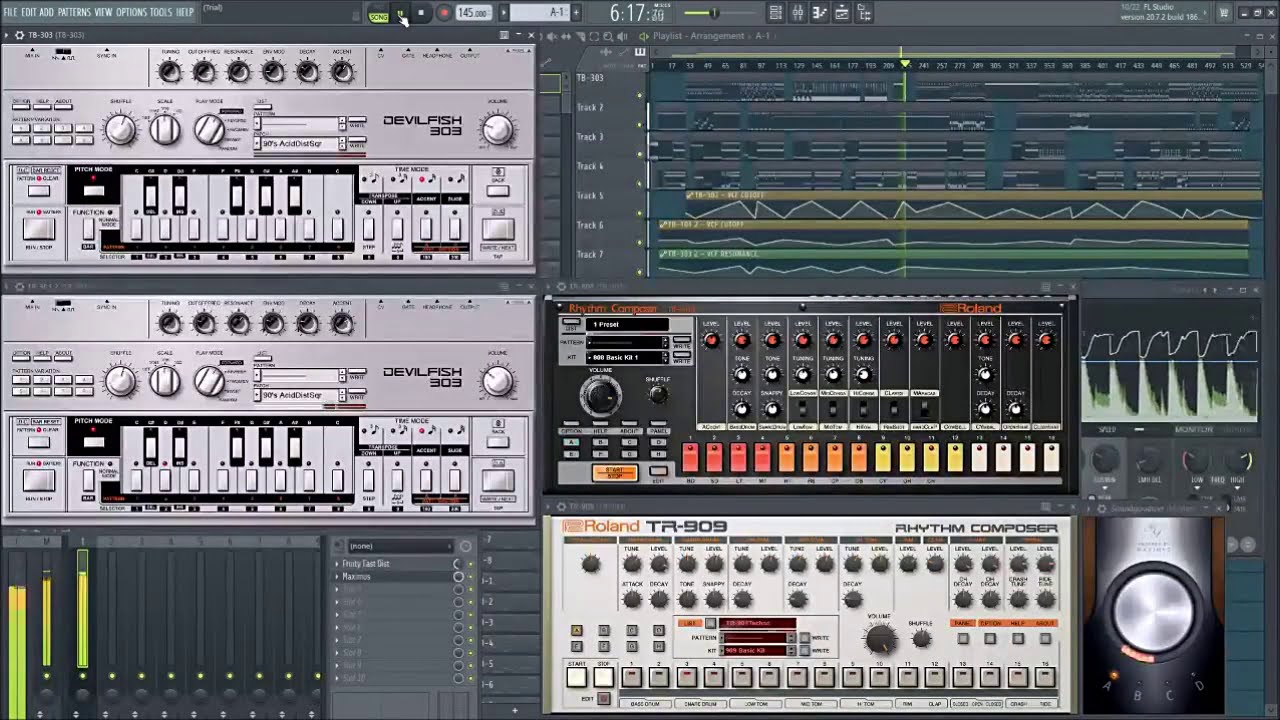Open the ADD menu
1280x720 pixels.
click(46, 12)
